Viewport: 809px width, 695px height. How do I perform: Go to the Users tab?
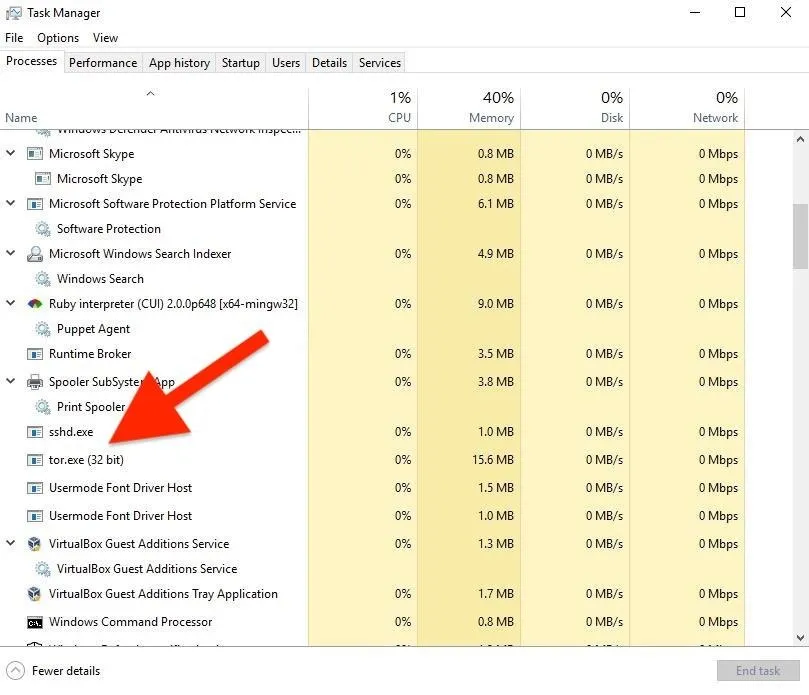[x=286, y=63]
